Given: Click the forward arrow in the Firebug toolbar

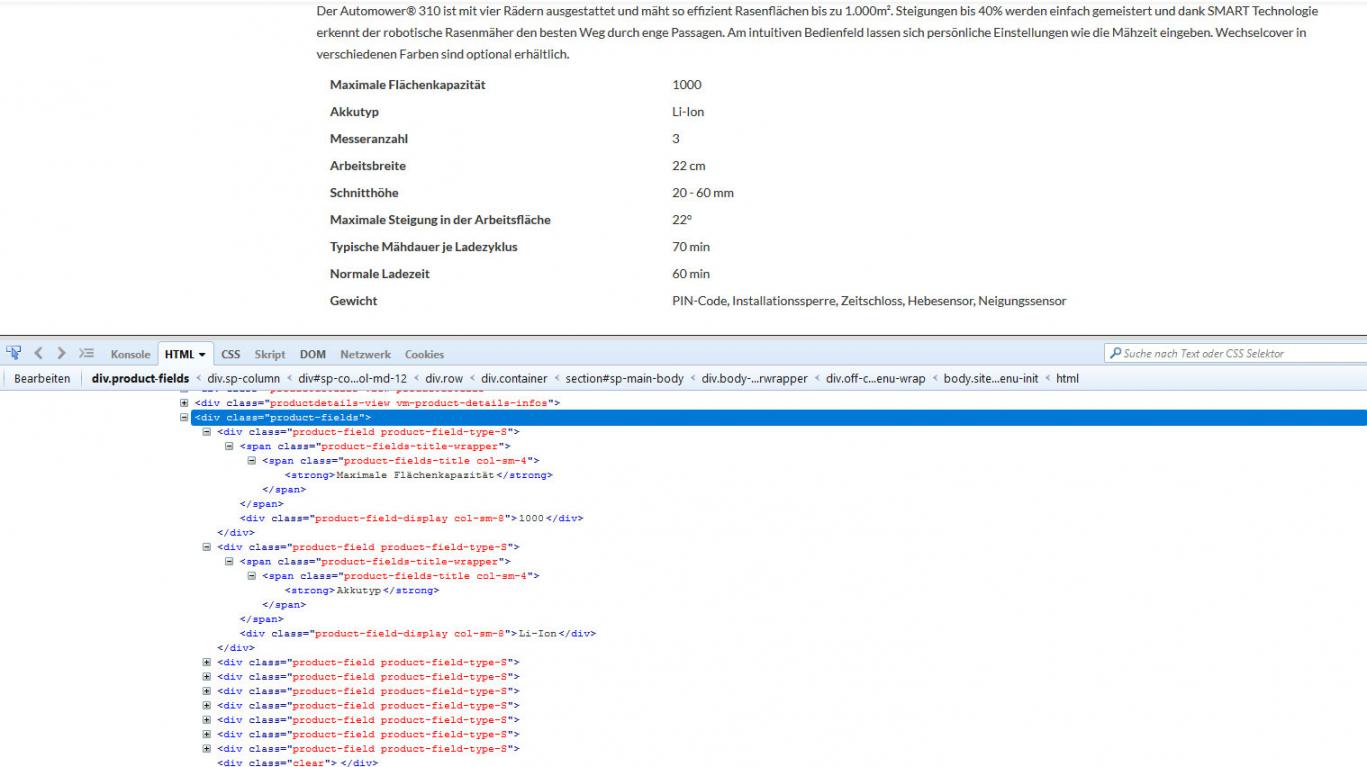Looking at the screenshot, I should click(62, 353).
